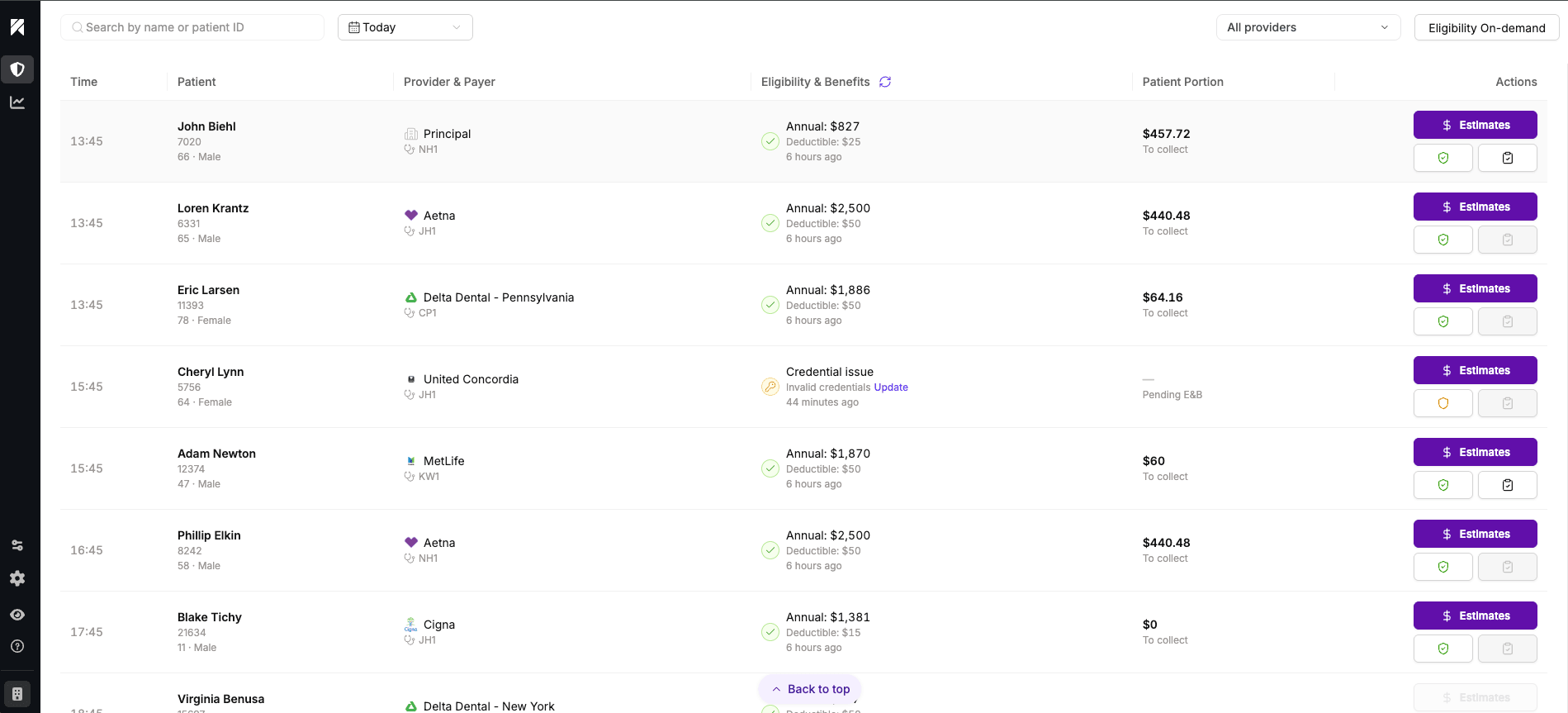Click Phillip Elkin's green verified checkmark

(770, 550)
